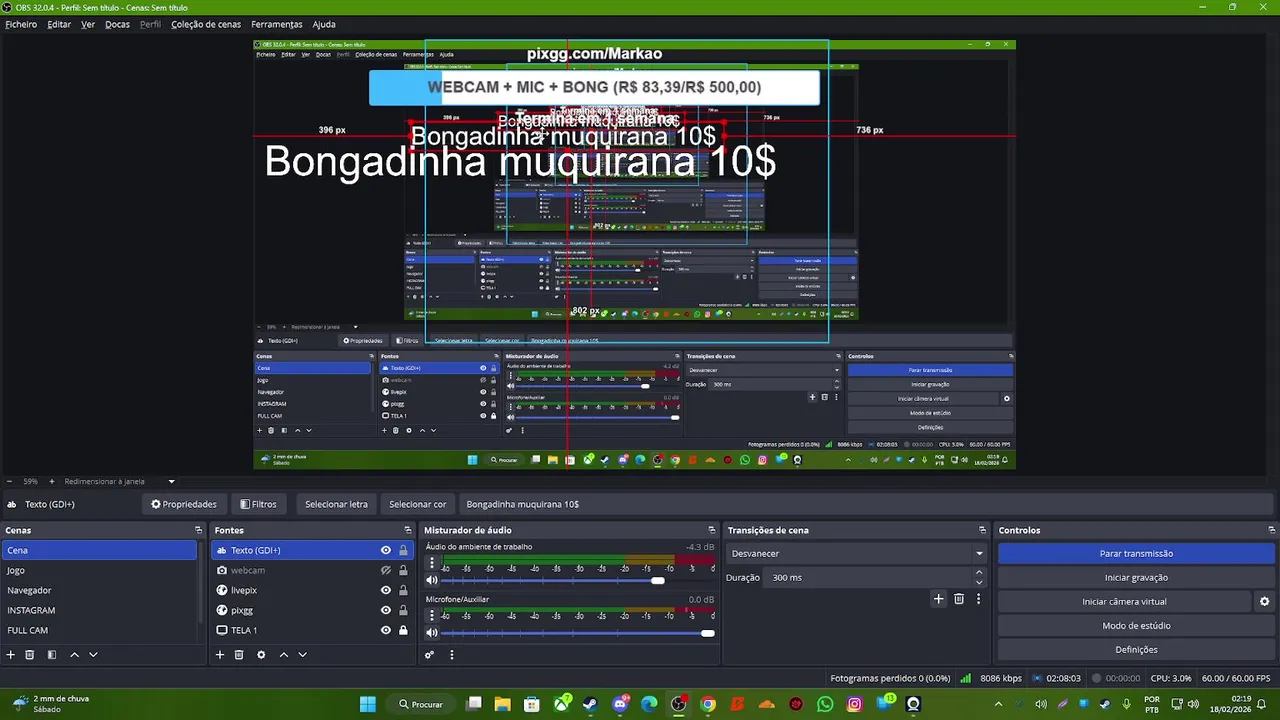Open virtual camera settings gear
Viewport: 1280px width, 720px height.
pyautogui.click(x=1264, y=602)
